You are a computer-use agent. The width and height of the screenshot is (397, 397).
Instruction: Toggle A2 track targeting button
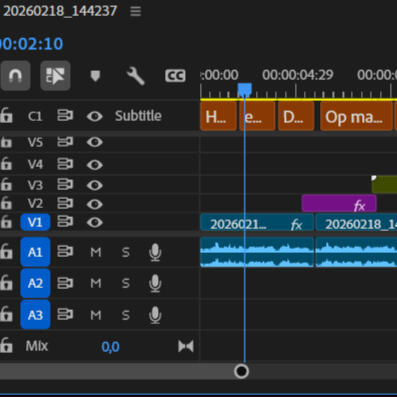tap(35, 283)
